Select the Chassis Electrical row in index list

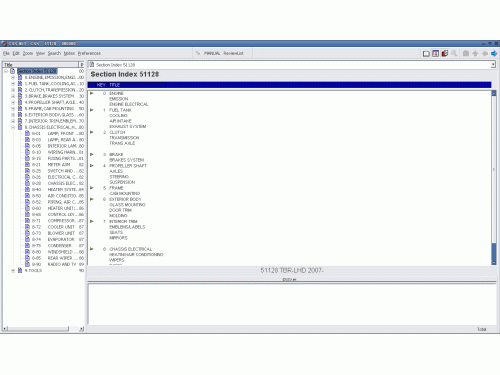coord(130,249)
